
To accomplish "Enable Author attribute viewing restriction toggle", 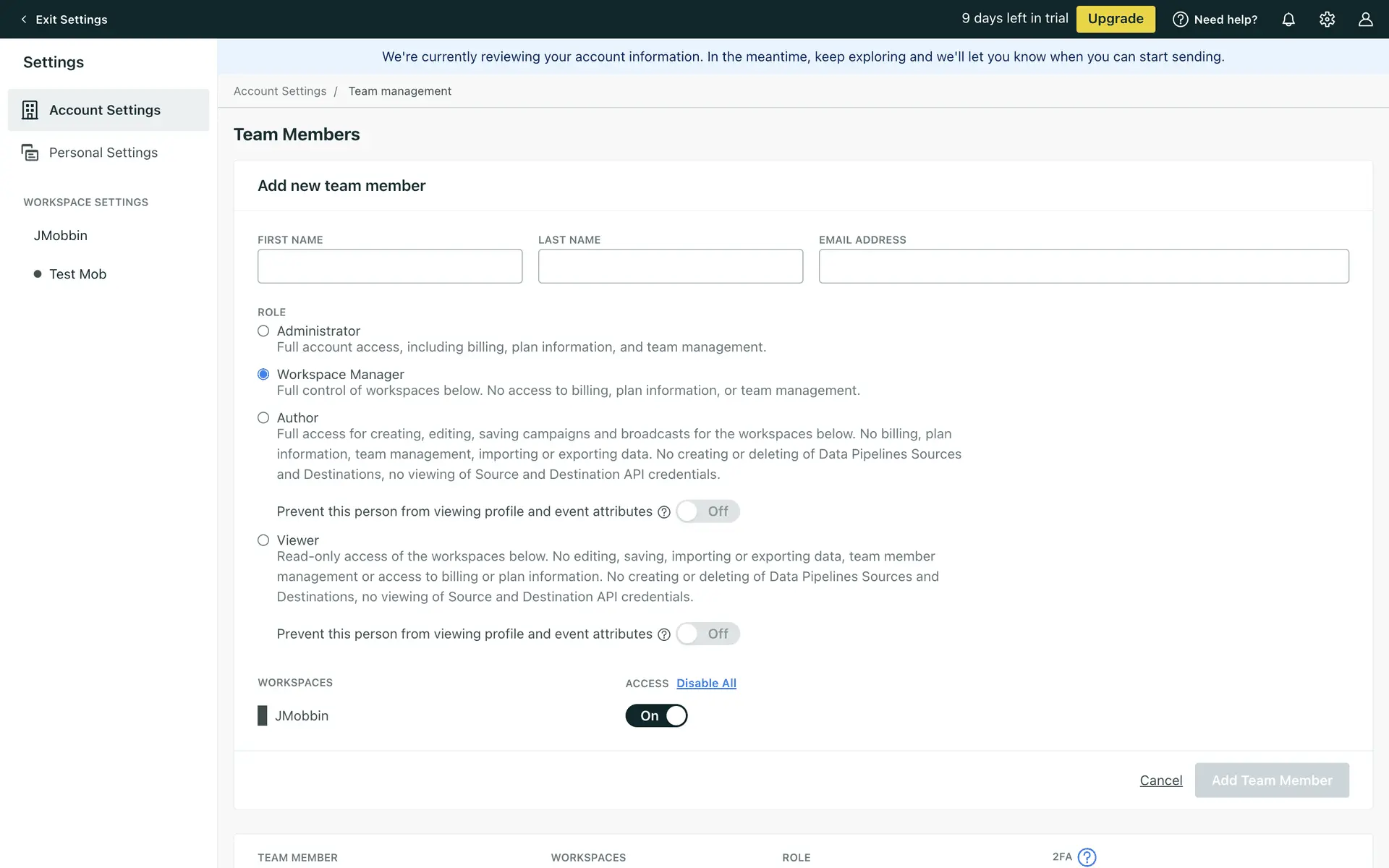I will pyautogui.click(x=708, y=511).
